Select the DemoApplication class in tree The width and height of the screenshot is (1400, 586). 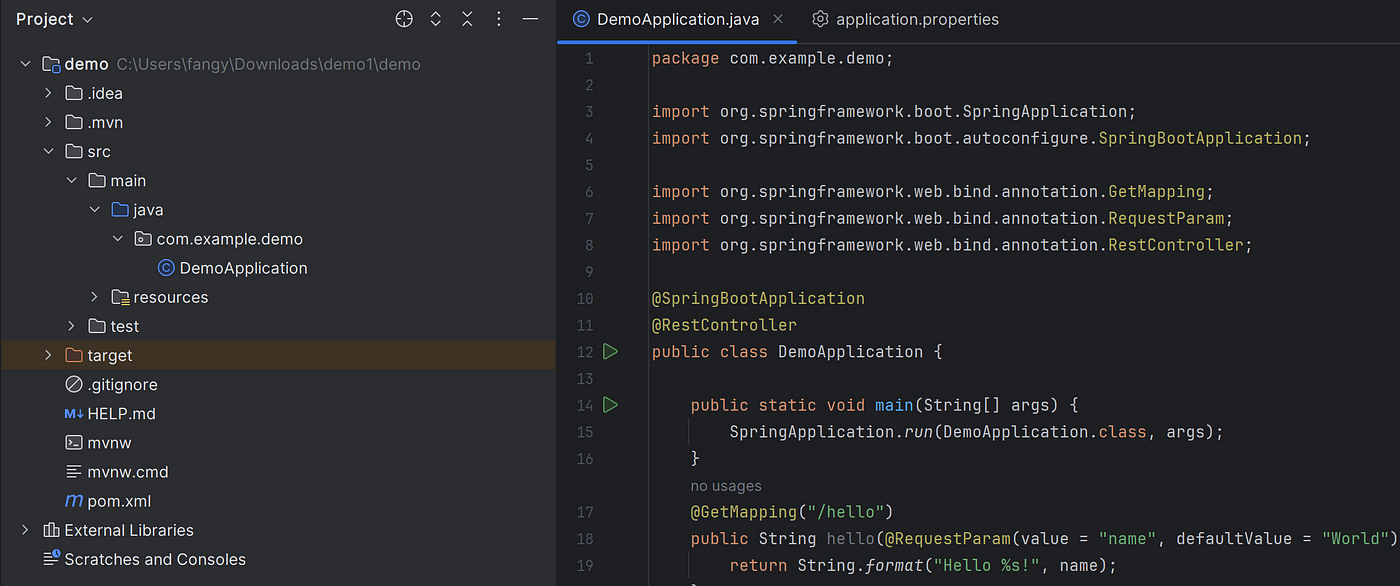[x=243, y=268]
